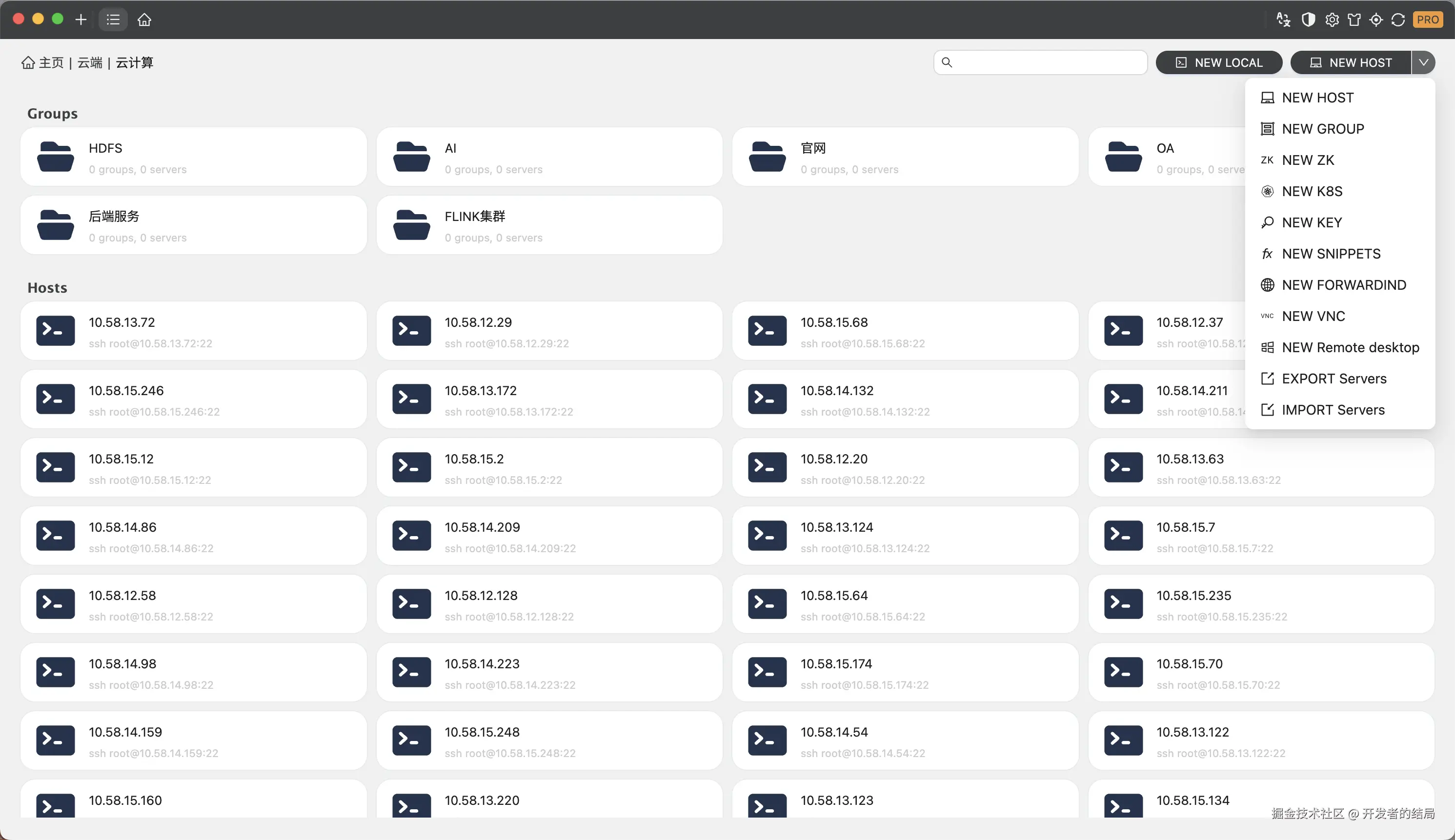The height and width of the screenshot is (840, 1455).
Task: Choose IMPORT Servers menu option
Action: pyautogui.click(x=1333, y=410)
